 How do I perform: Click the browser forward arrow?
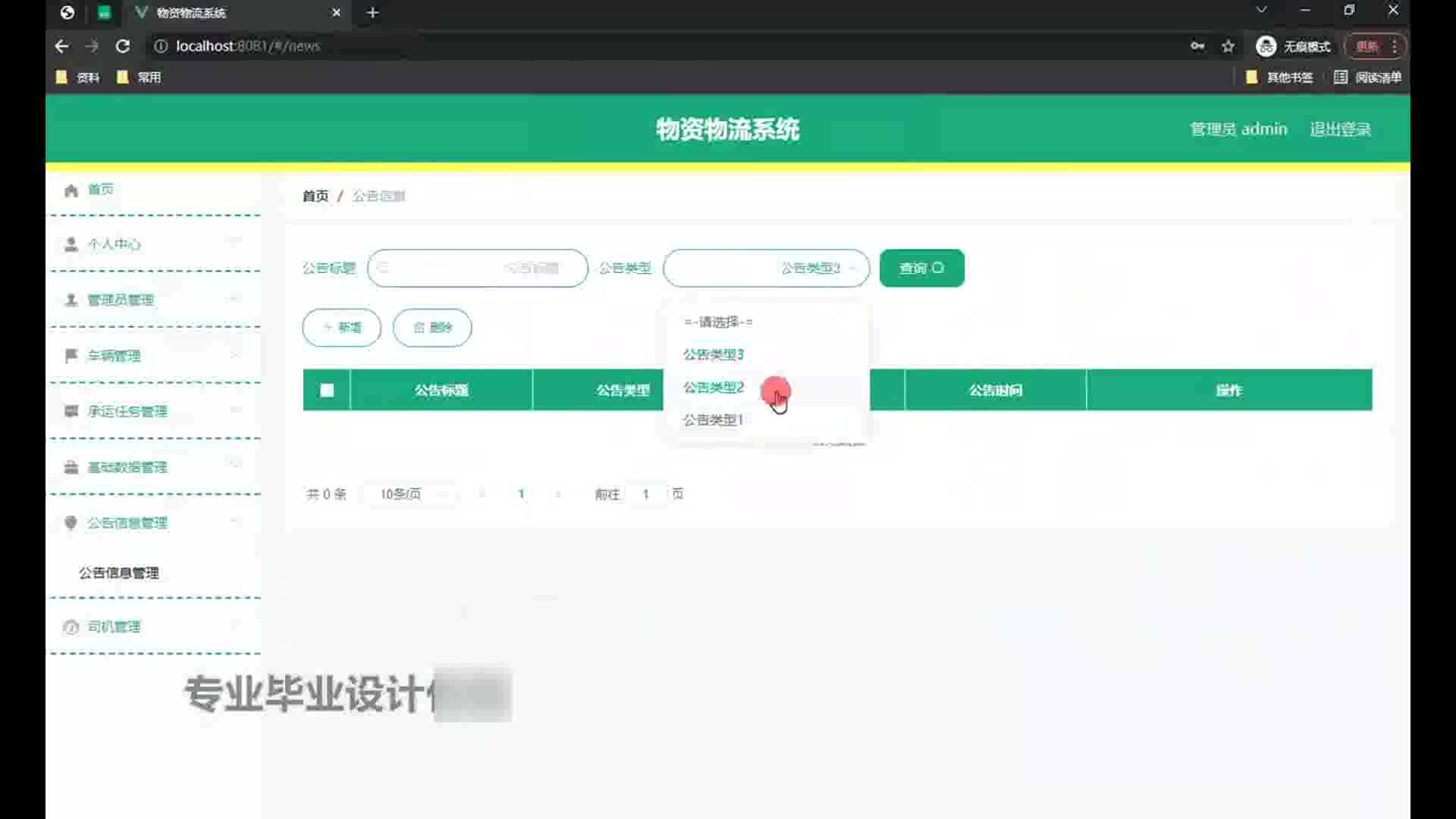tap(92, 46)
